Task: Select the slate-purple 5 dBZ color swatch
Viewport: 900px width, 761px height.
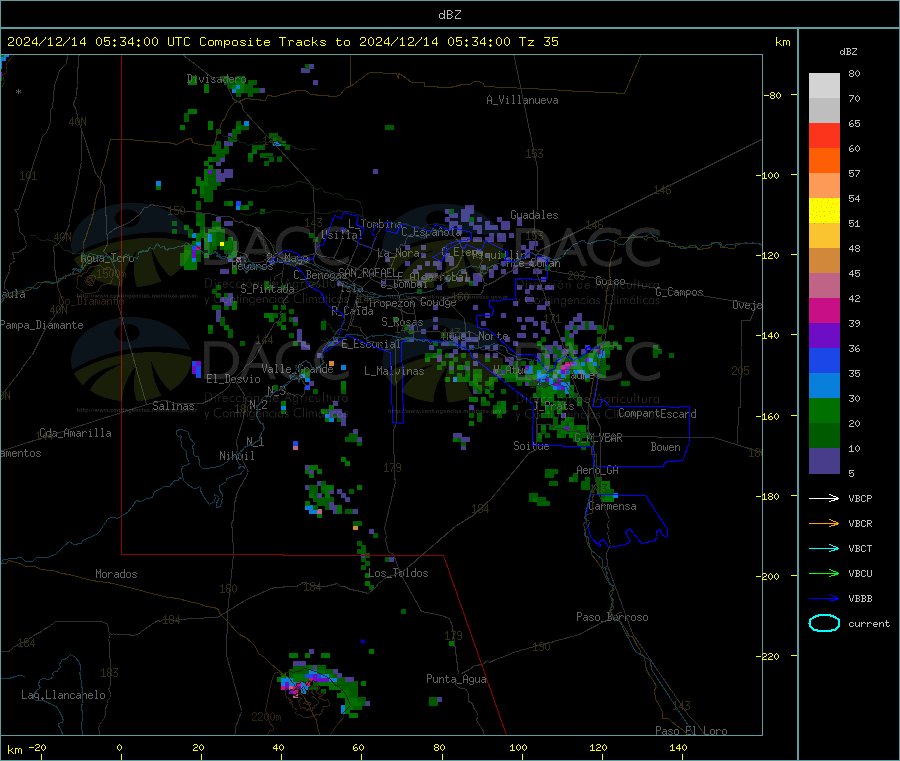Action: click(824, 461)
